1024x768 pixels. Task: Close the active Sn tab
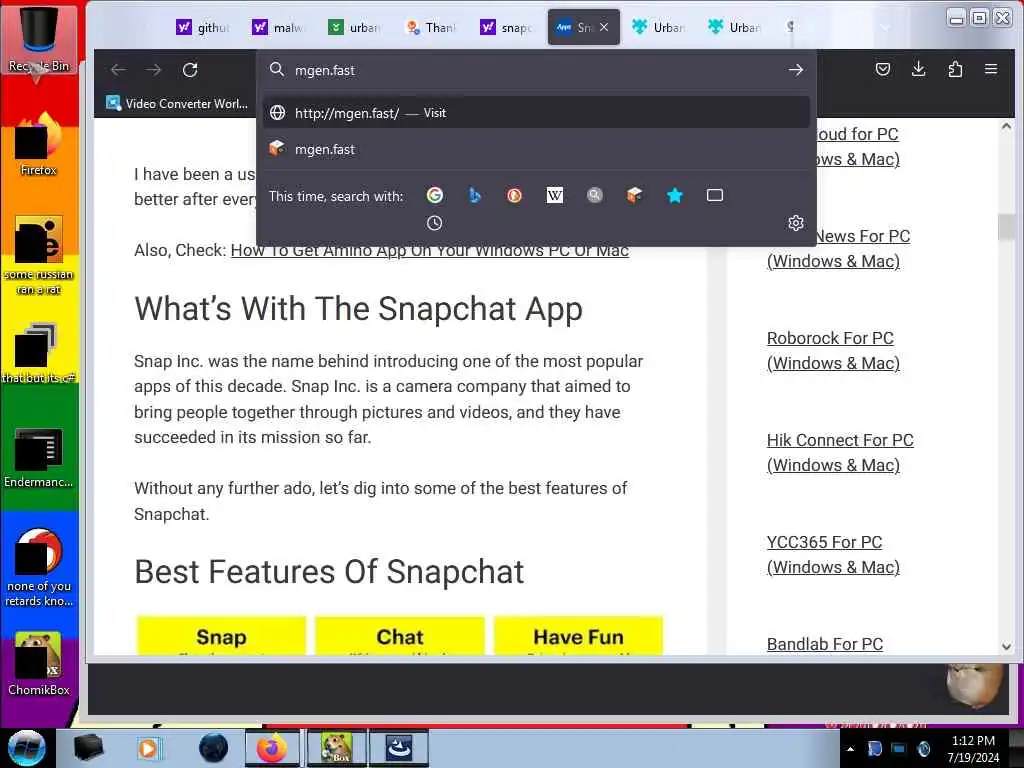[x=604, y=27]
